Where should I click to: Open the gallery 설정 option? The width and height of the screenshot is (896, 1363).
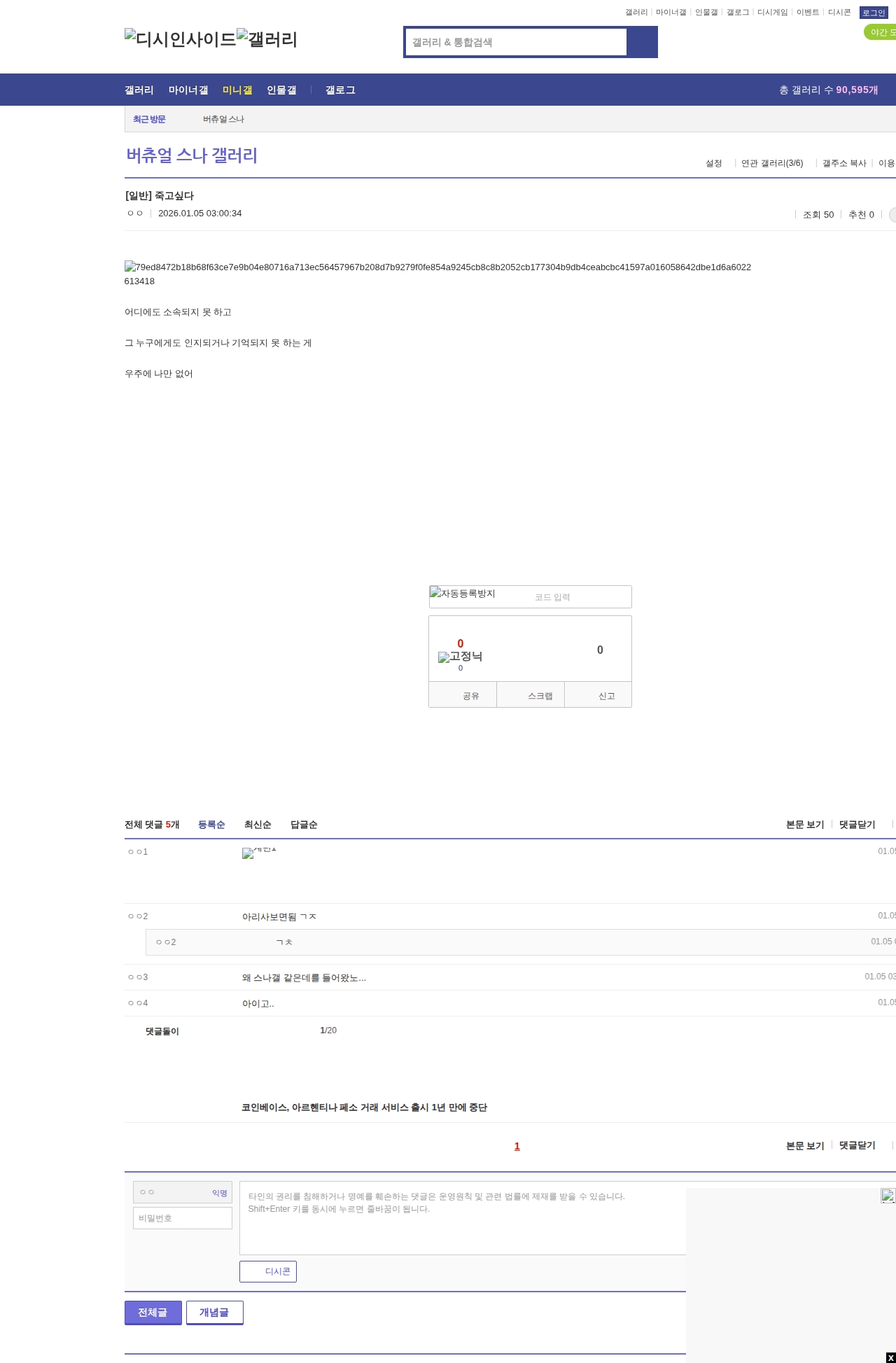[713, 163]
